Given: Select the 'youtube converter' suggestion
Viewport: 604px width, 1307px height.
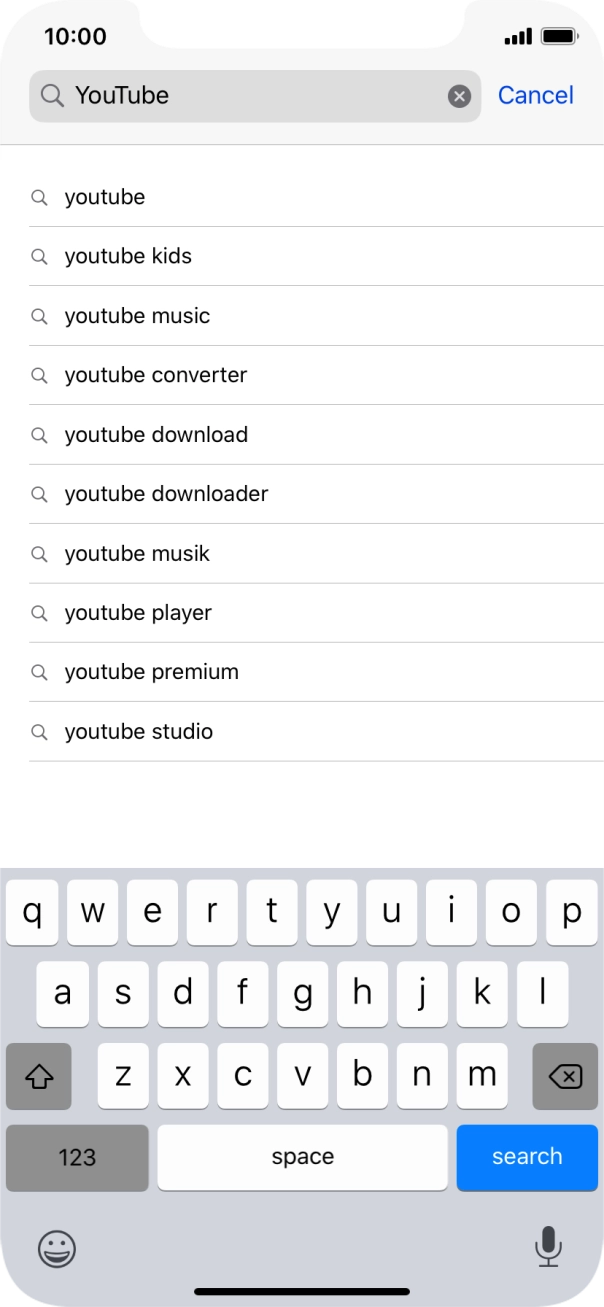Looking at the screenshot, I should (x=155, y=375).
